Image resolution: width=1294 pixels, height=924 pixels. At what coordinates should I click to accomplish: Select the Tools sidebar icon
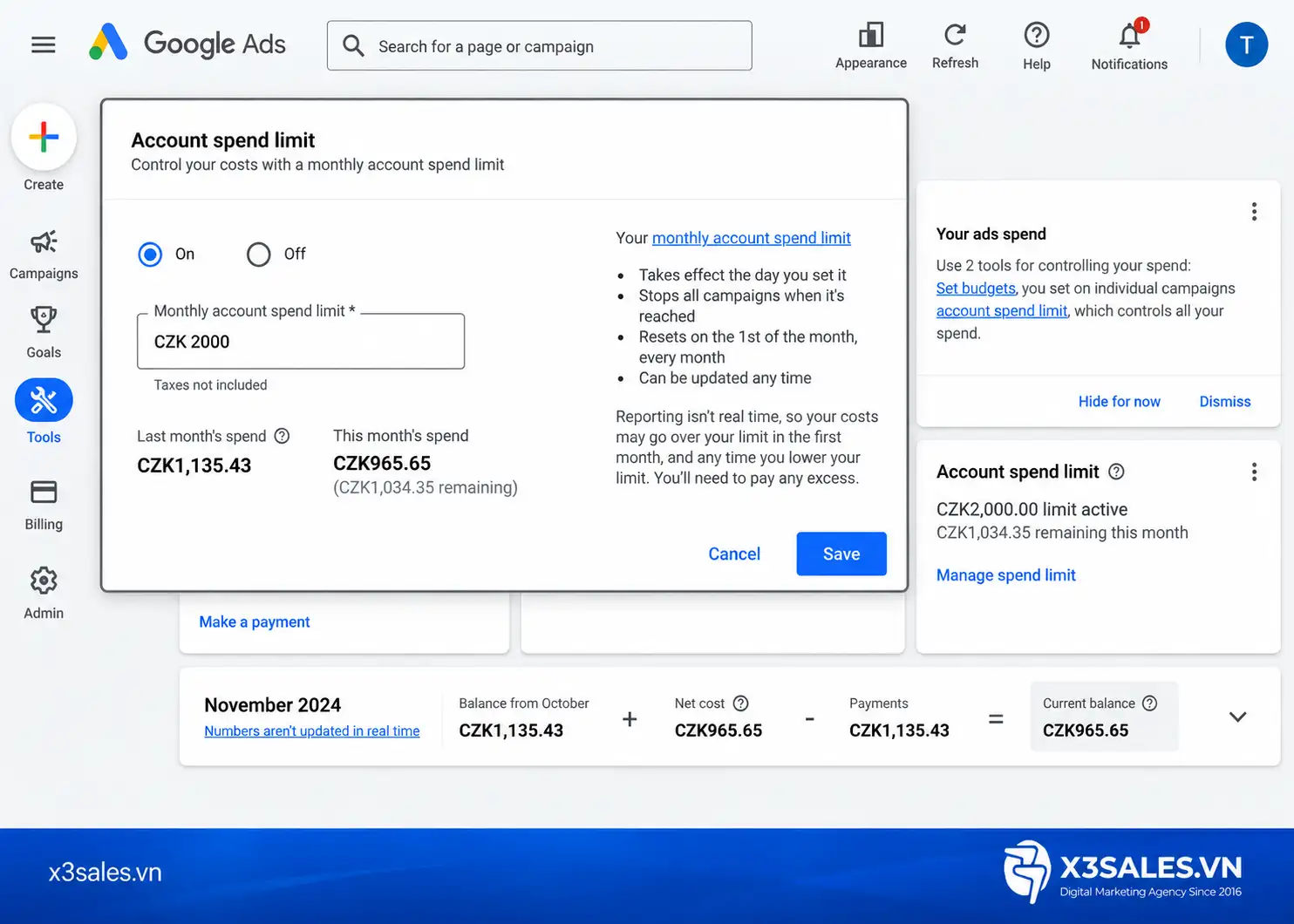coord(44,400)
